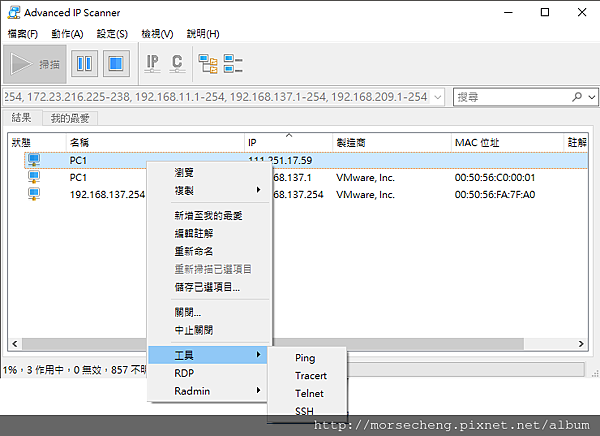The height and width of the screenshot is (436, 600).
Task: Sort by the MAC 位址 column header
Action: coord(507,143)
